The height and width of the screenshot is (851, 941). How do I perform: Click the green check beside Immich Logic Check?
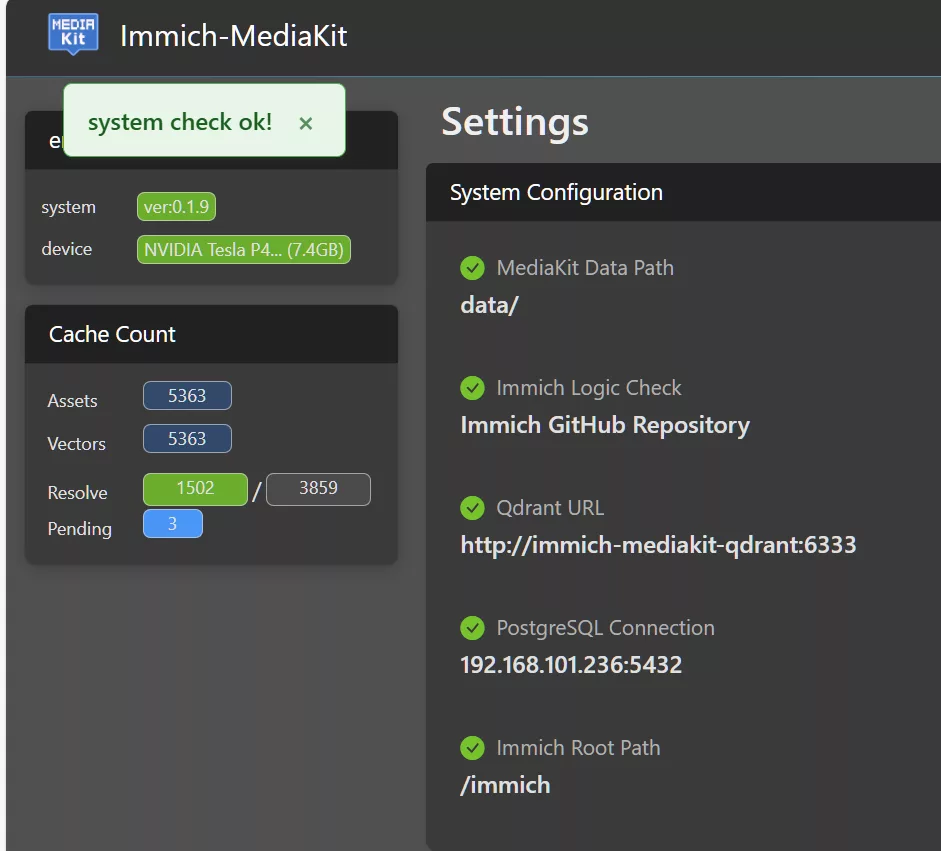pyautogui.click(x=472, y=388)
